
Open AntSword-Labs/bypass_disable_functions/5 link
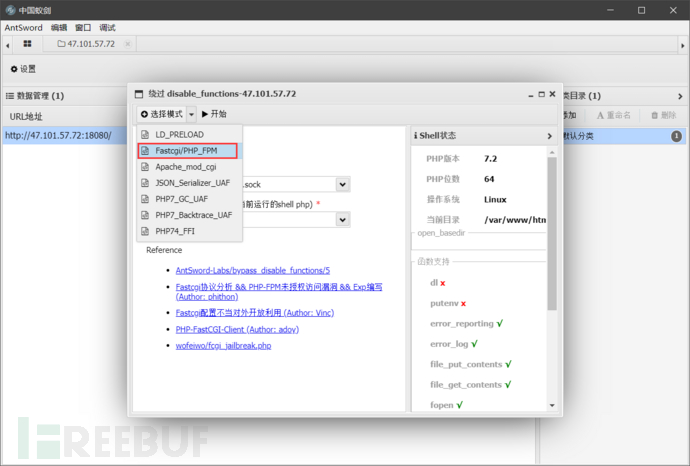pos(253,270)
